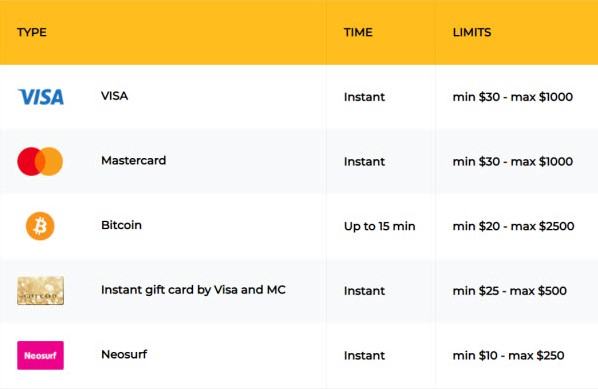This screenshot has width=598, height=389.
Task: Select the Mastercard payment type label
Action: (x=133, y=160)
